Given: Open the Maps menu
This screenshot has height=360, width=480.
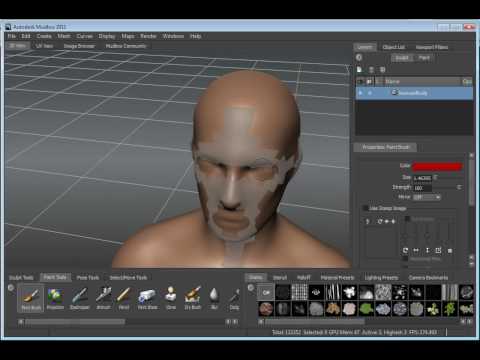Looking at the screenshot, I should coord(128,36).
